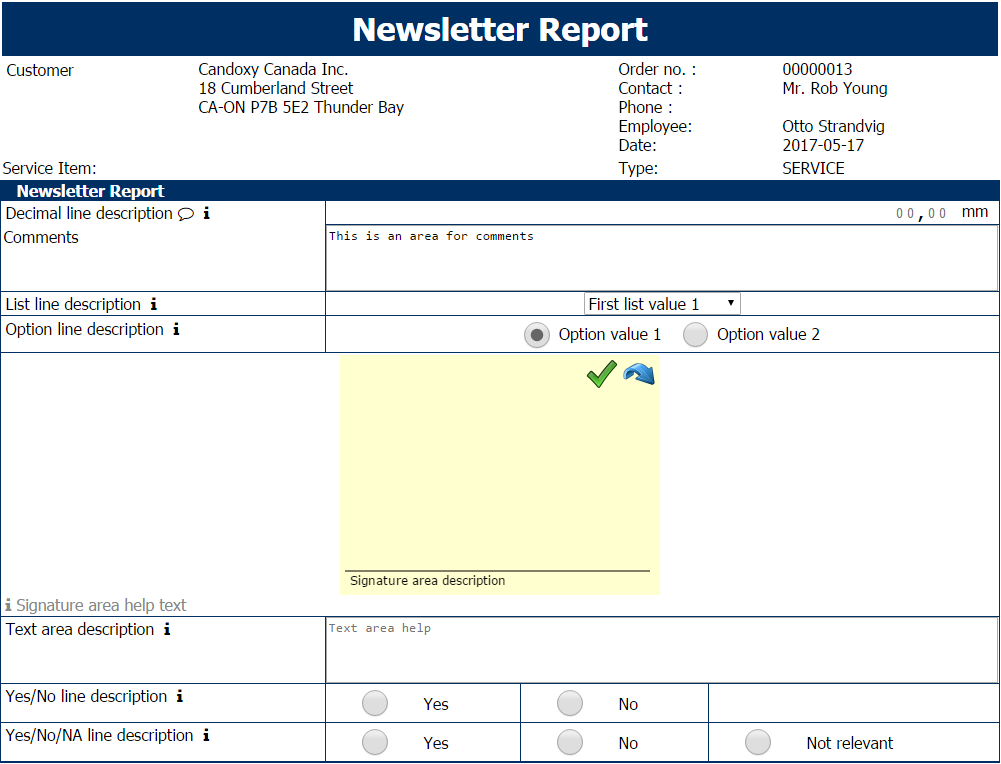Click info icon next to Decimal line description
Image resolution: width=1001 pixels, height=764 pixels.
coord(207,214)
